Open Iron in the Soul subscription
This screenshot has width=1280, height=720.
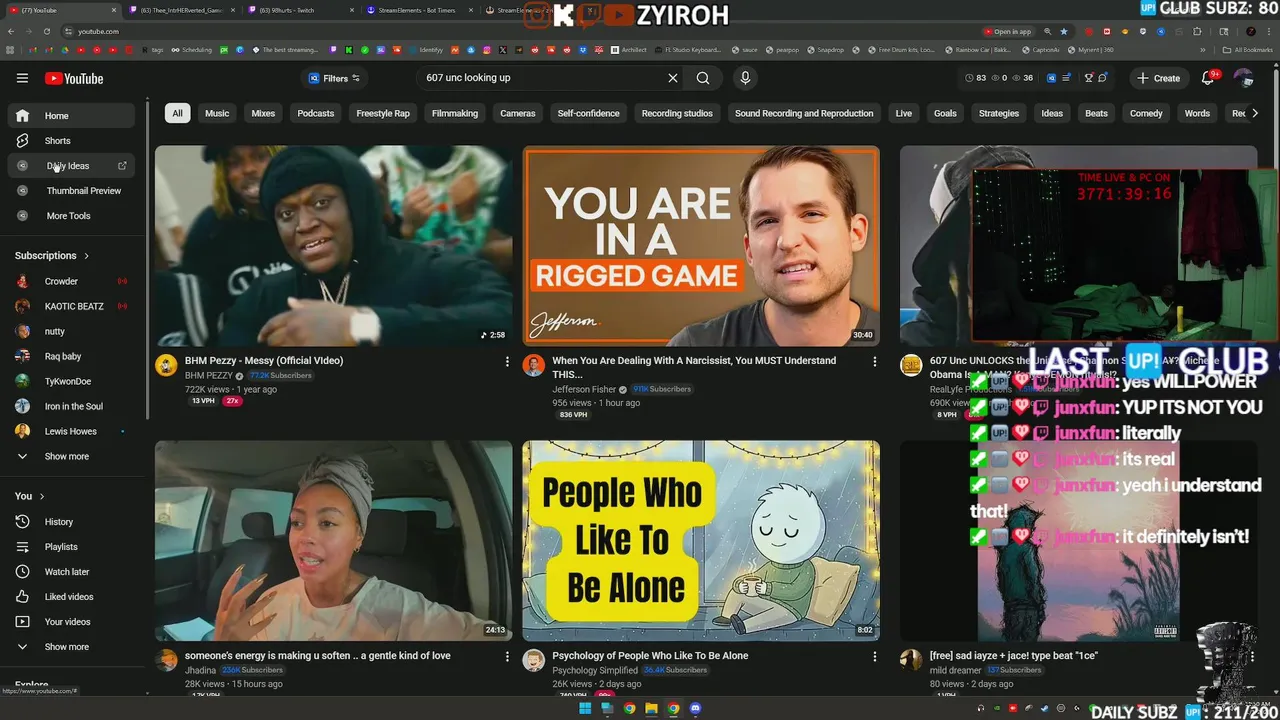[x=71, y=407]
